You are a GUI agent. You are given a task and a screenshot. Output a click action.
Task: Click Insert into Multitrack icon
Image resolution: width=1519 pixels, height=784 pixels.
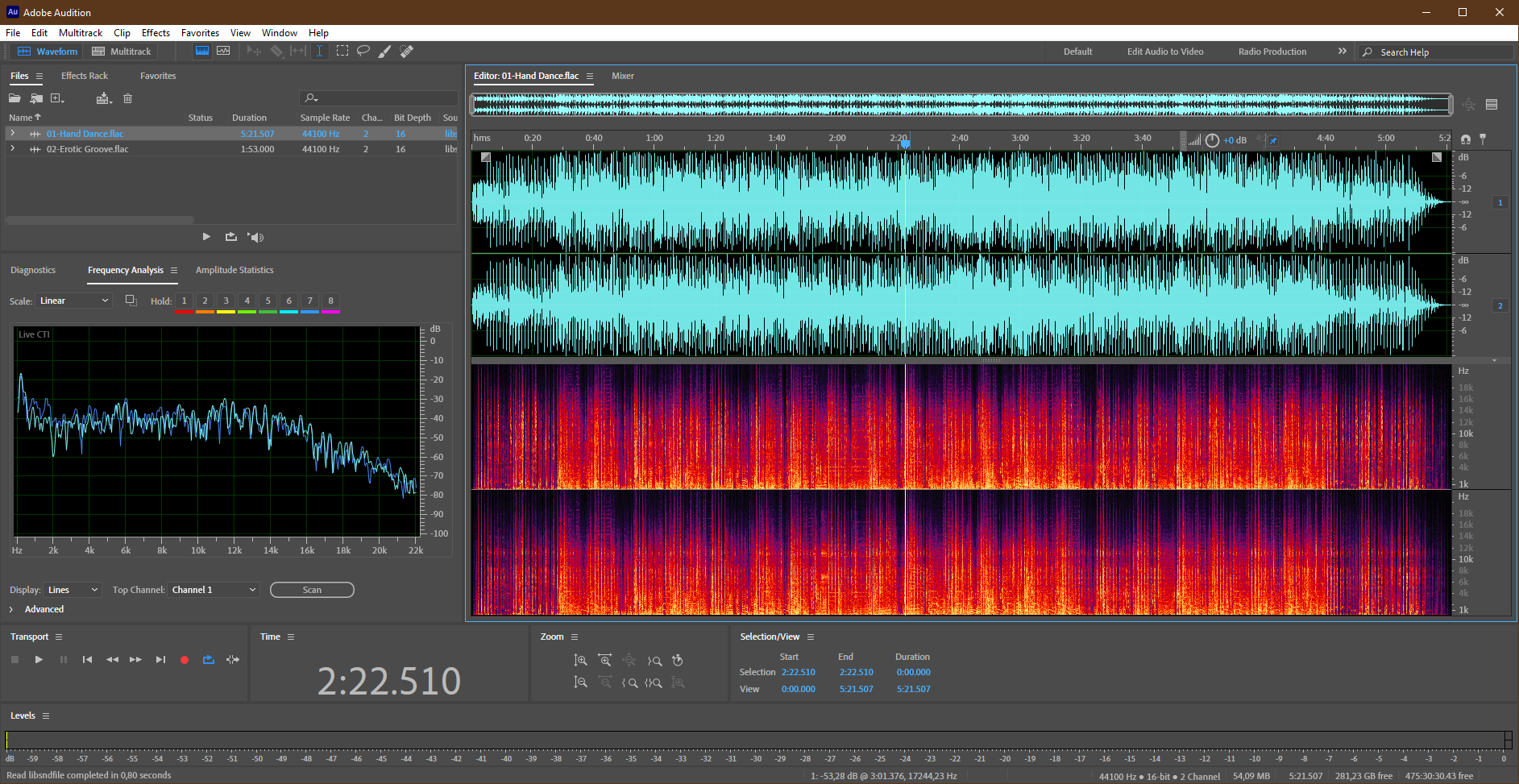coord(104,98)
